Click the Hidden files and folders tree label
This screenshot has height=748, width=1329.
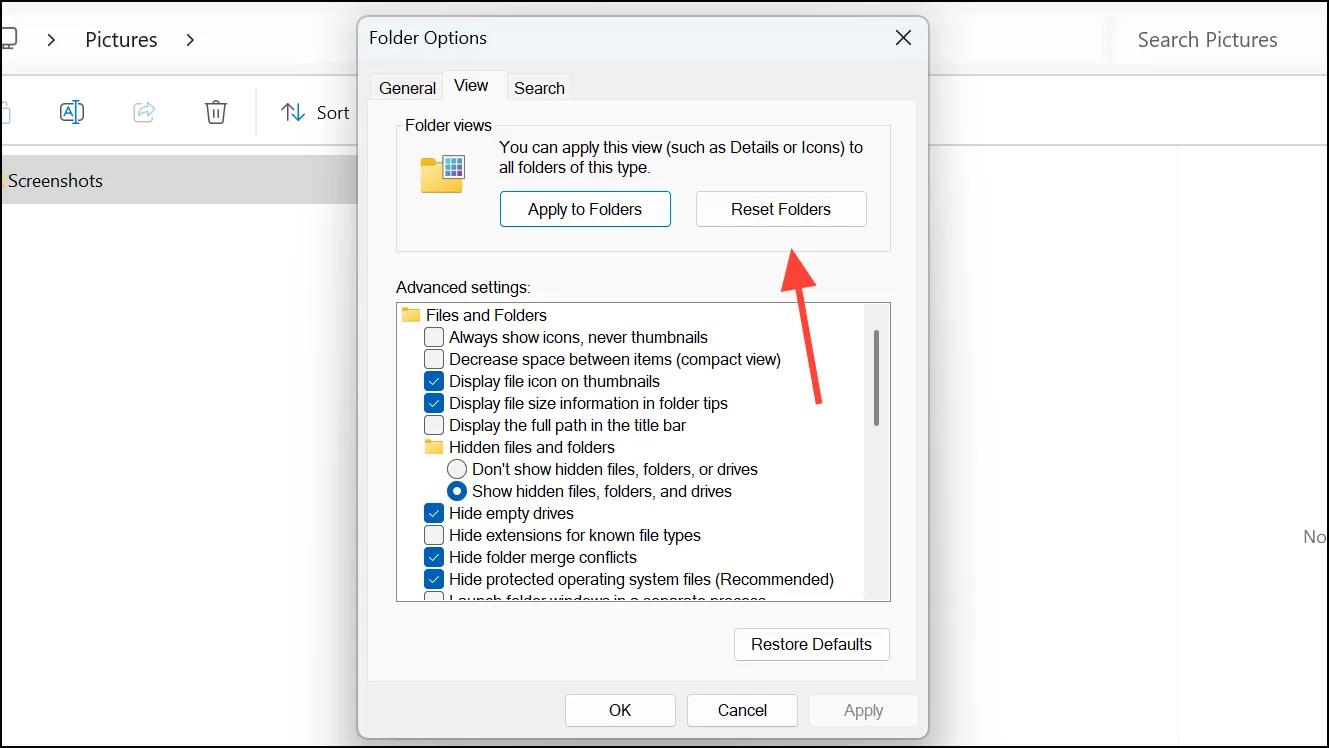click(532, 447)
